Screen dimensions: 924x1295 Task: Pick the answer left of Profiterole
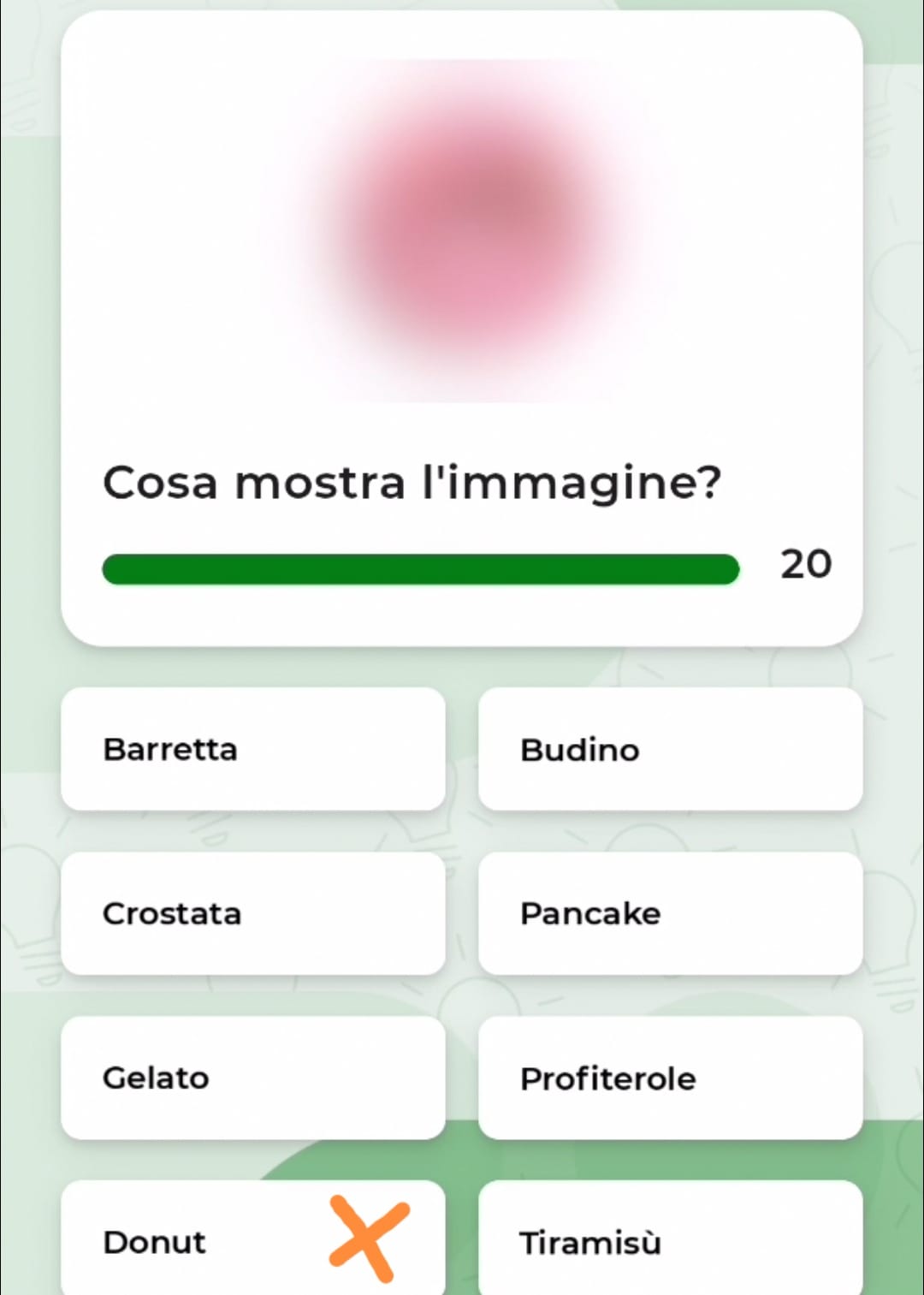click(x=253, y=1078)
